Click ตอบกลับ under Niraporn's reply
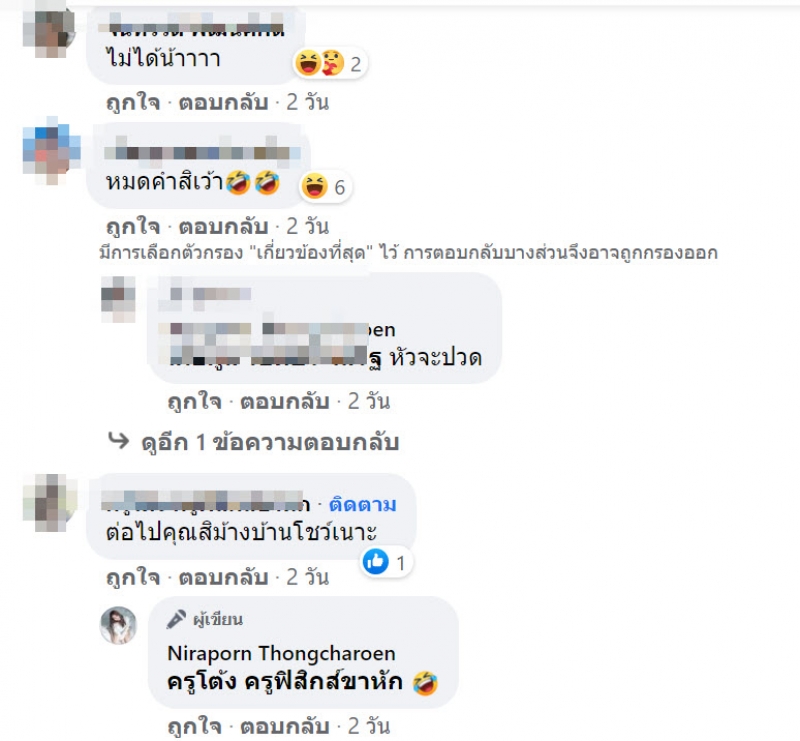This screenshot has height=741, width=800. 285,726
